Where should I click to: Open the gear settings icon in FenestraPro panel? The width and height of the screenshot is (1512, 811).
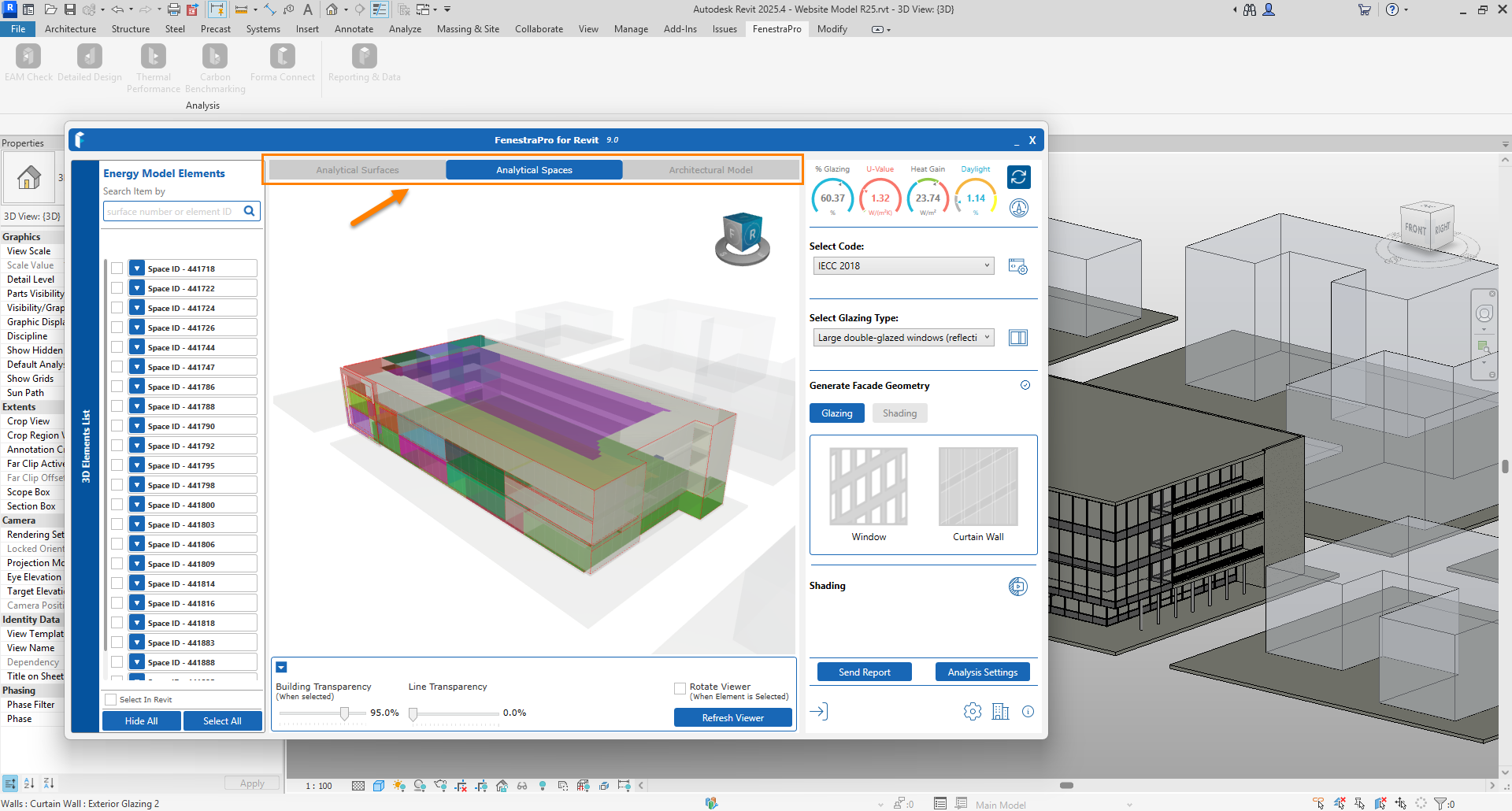tap(973, 712)
